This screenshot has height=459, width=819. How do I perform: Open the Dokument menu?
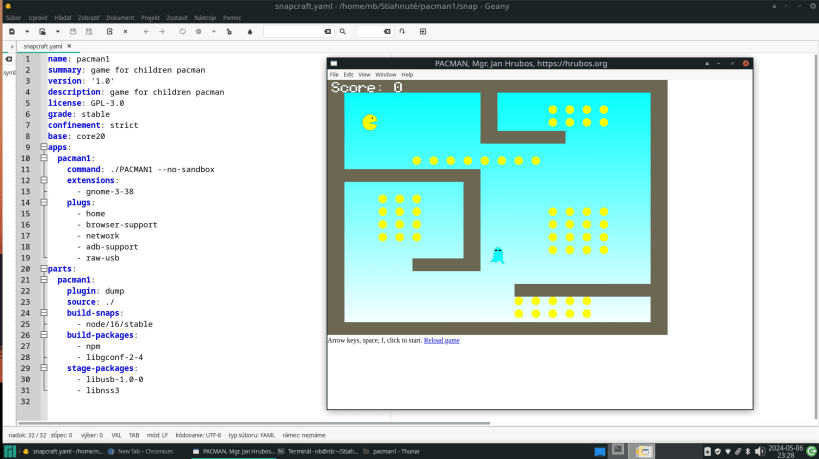[120, 18]
